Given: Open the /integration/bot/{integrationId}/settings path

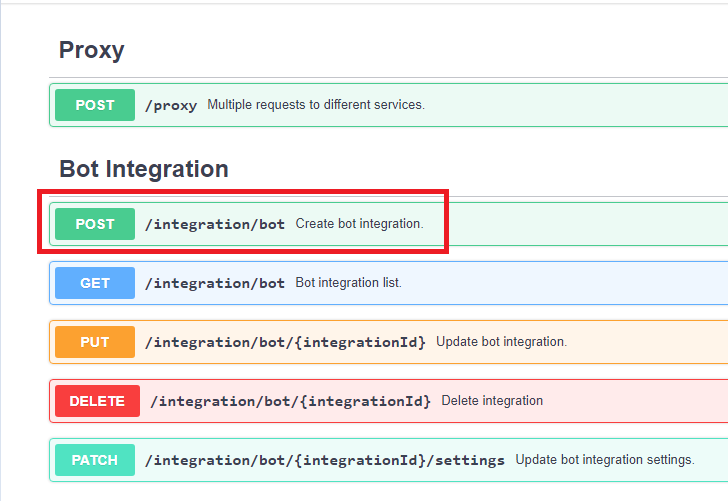Looking at the screenshot, I should (325, 460).
